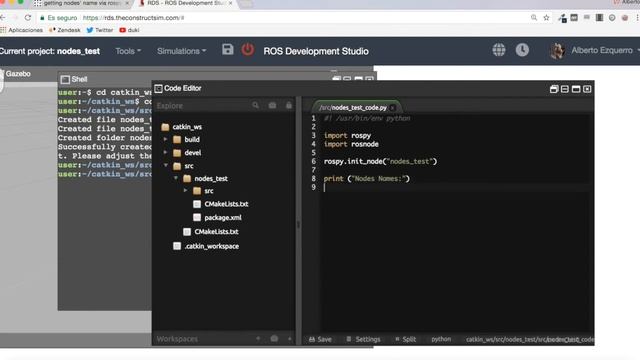Image resolution: width=640 pixels, height=360 pixels.
Task: Open Settings in the editor status bar
Action: tap(364, 339)
